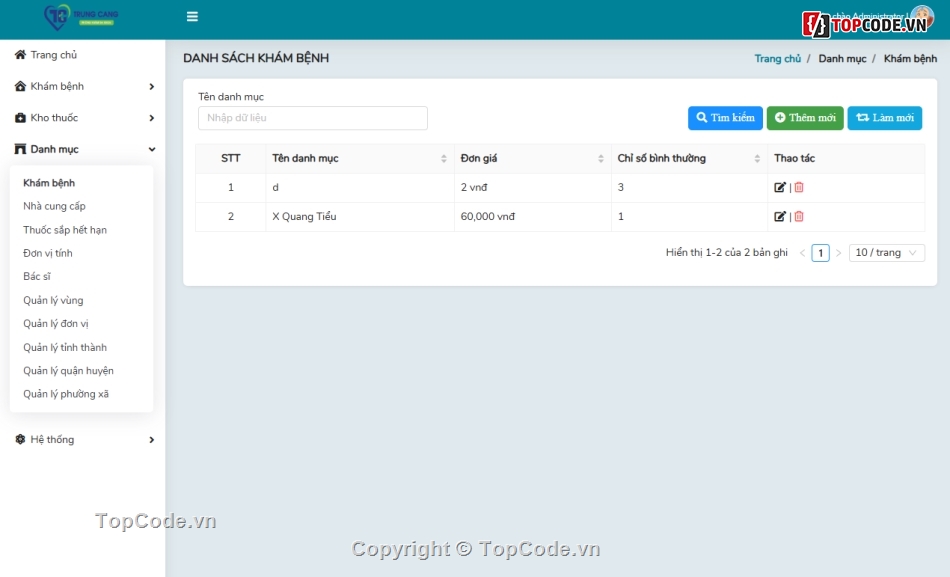Click the Khám bệnh sidebar icon
The height and width of the screenshot is (577, 950).
(x=20, y=86)
